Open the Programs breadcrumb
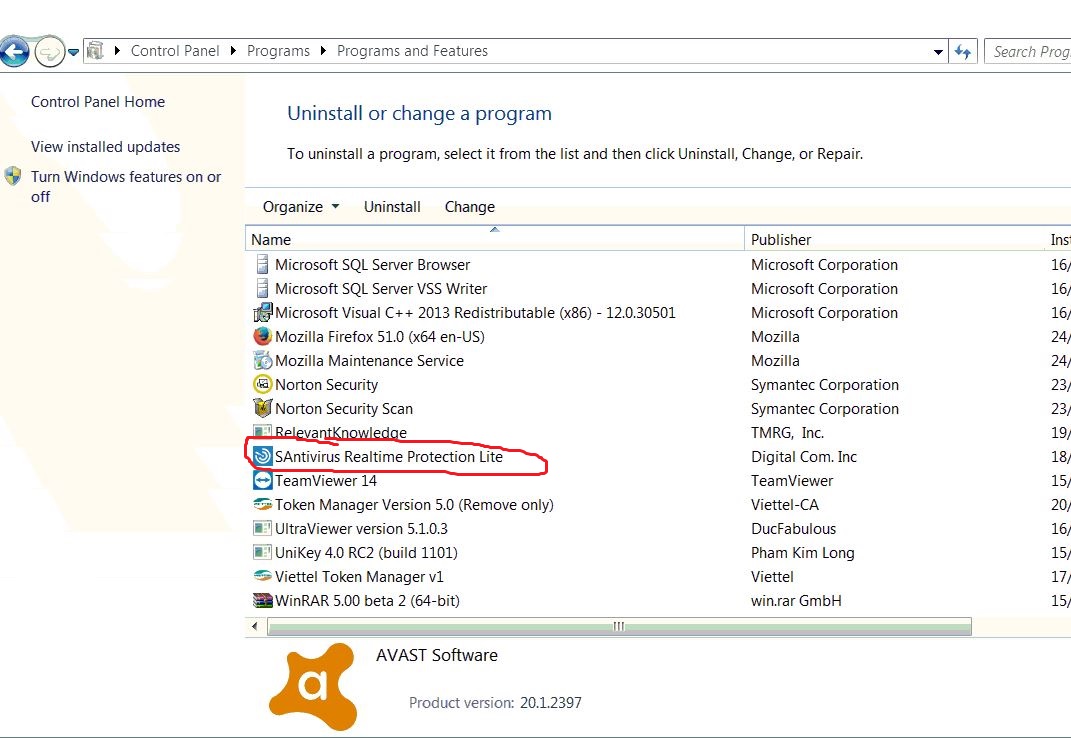The width and height of the screenshot is (1071, 738). click(x=278, y=51)
